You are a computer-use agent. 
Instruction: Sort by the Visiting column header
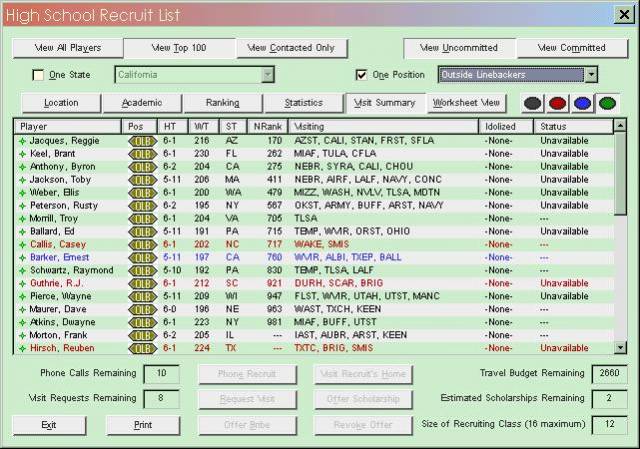383,127
